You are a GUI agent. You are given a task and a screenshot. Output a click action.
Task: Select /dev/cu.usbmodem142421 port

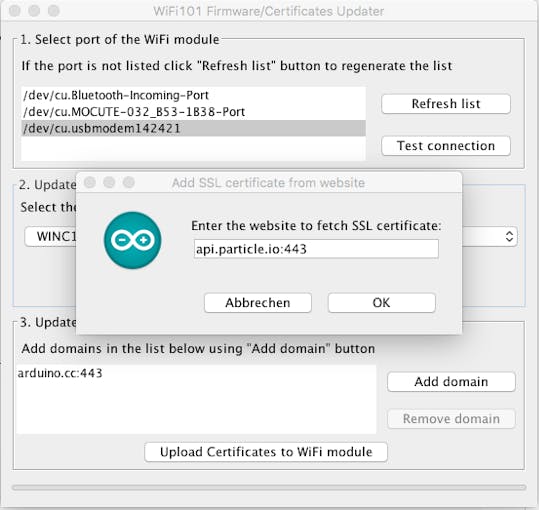click(193, 128)
